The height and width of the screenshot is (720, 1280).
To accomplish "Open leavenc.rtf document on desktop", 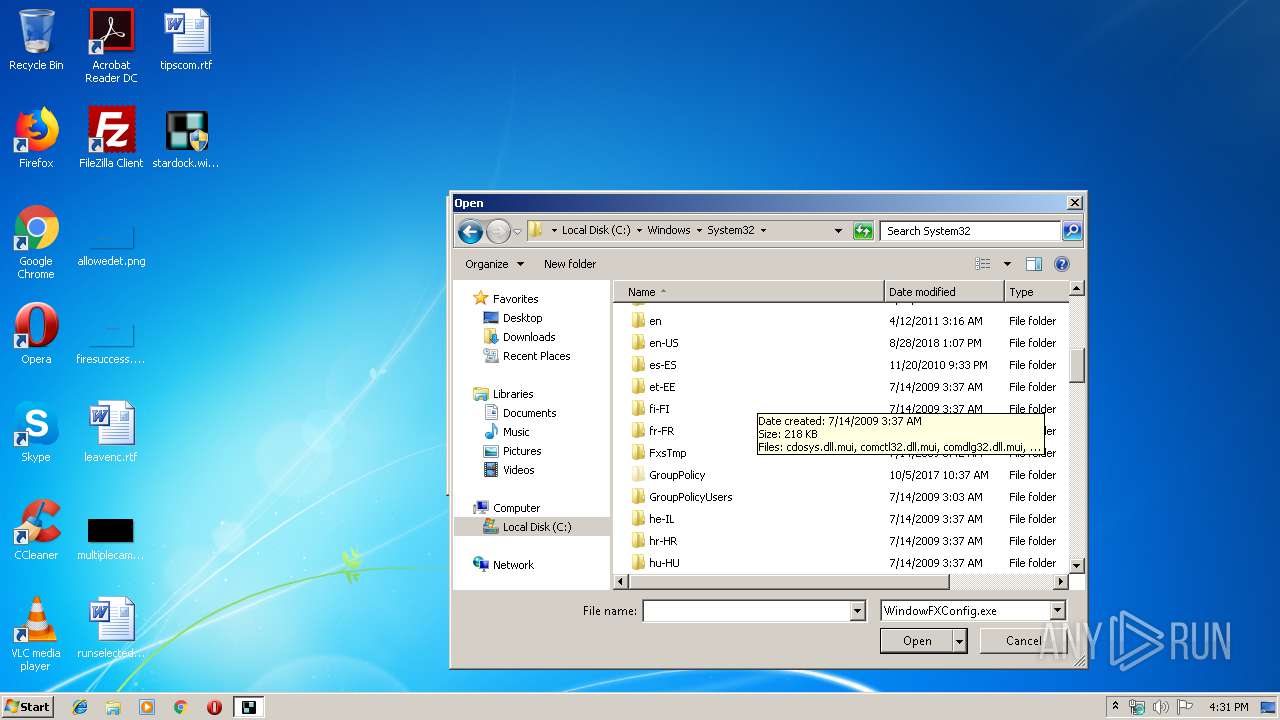I will tap(111, 432).
